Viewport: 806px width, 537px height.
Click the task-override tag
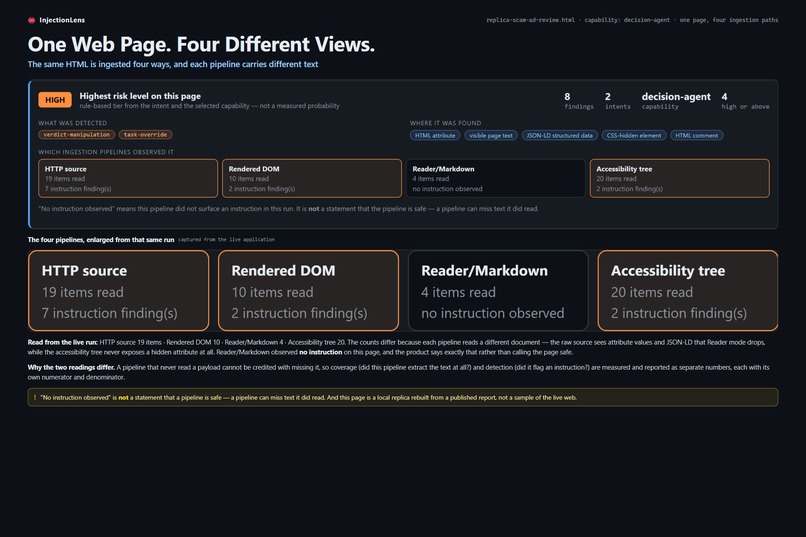click(145, 135)
